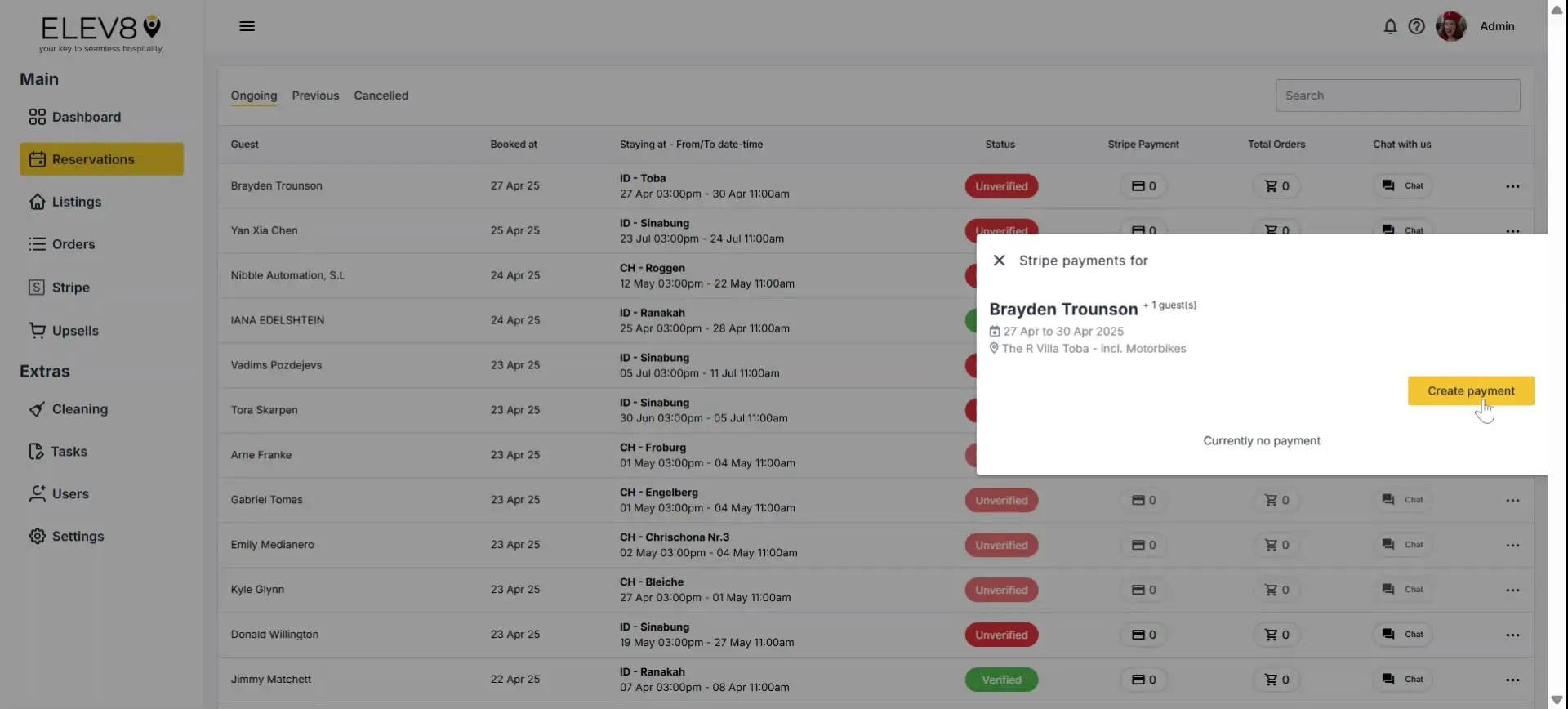This screenshot has height=709, width=1568.
Task: Select guest Vadims Pozdejevs
Action: click(x=276, y=365)
